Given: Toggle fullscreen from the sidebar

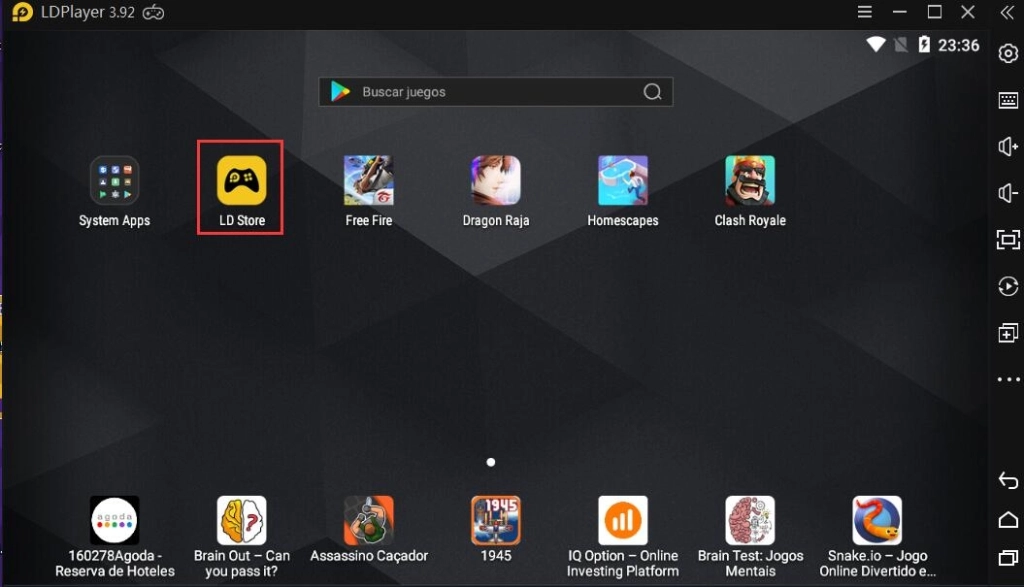Looking at the screenshot, I should 1008,240.
